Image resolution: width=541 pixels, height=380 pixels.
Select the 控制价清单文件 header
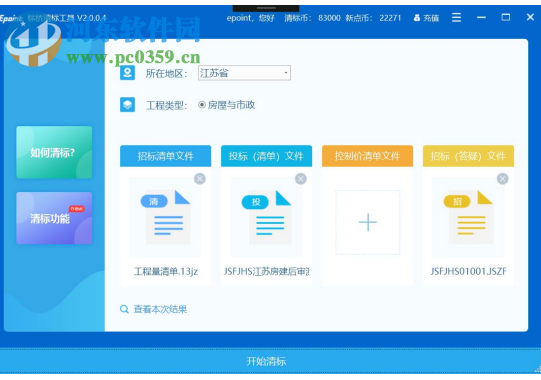click(367, 156)
